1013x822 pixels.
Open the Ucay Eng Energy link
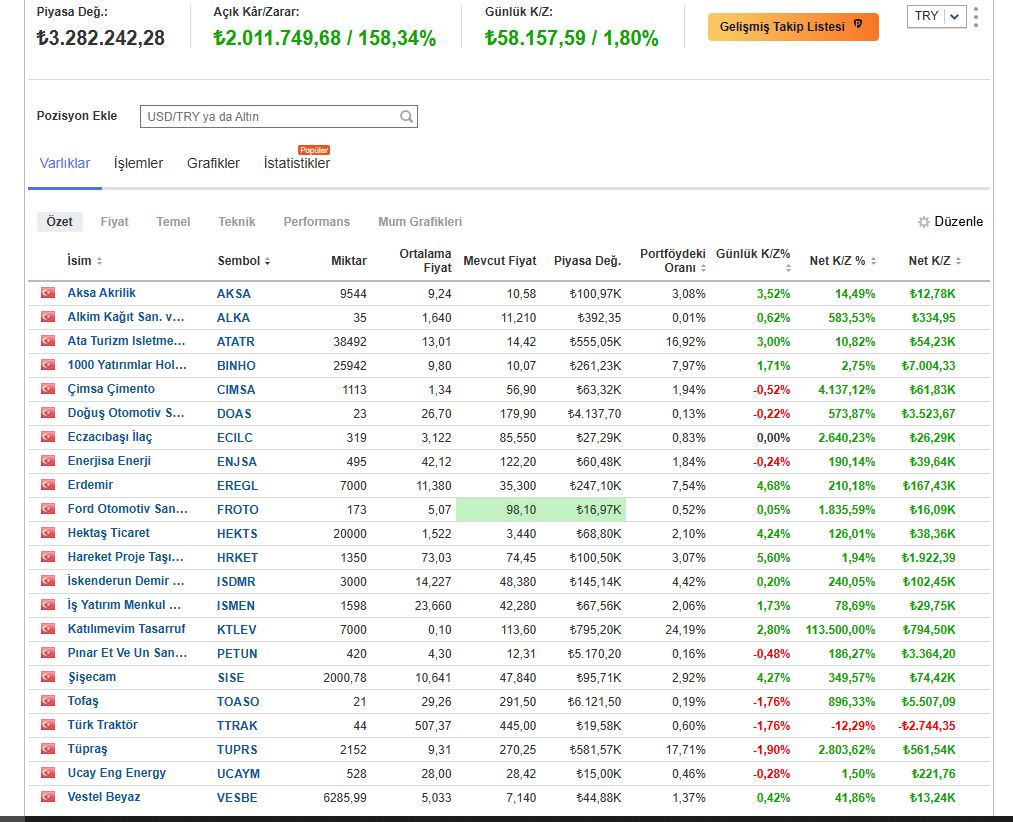click(117, 773)
